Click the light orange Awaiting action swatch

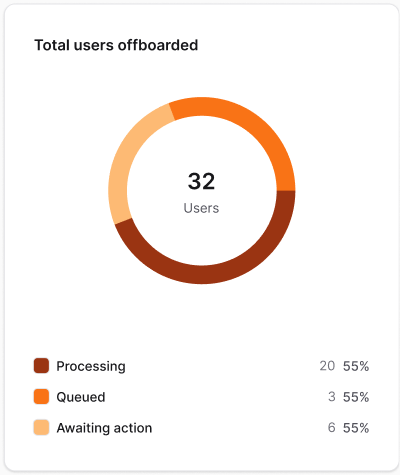(41, 428)
